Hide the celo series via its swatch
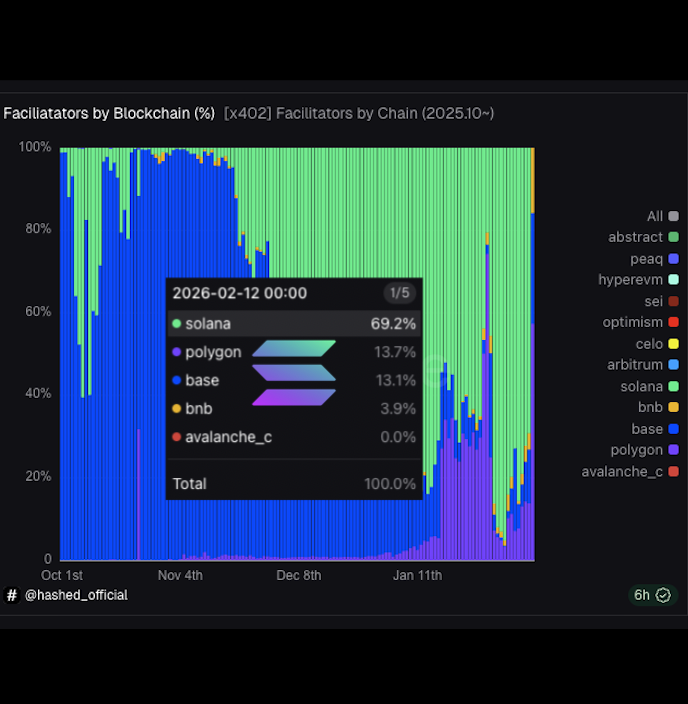The width and height of the screenshot is (688, 704). [673, 344]
